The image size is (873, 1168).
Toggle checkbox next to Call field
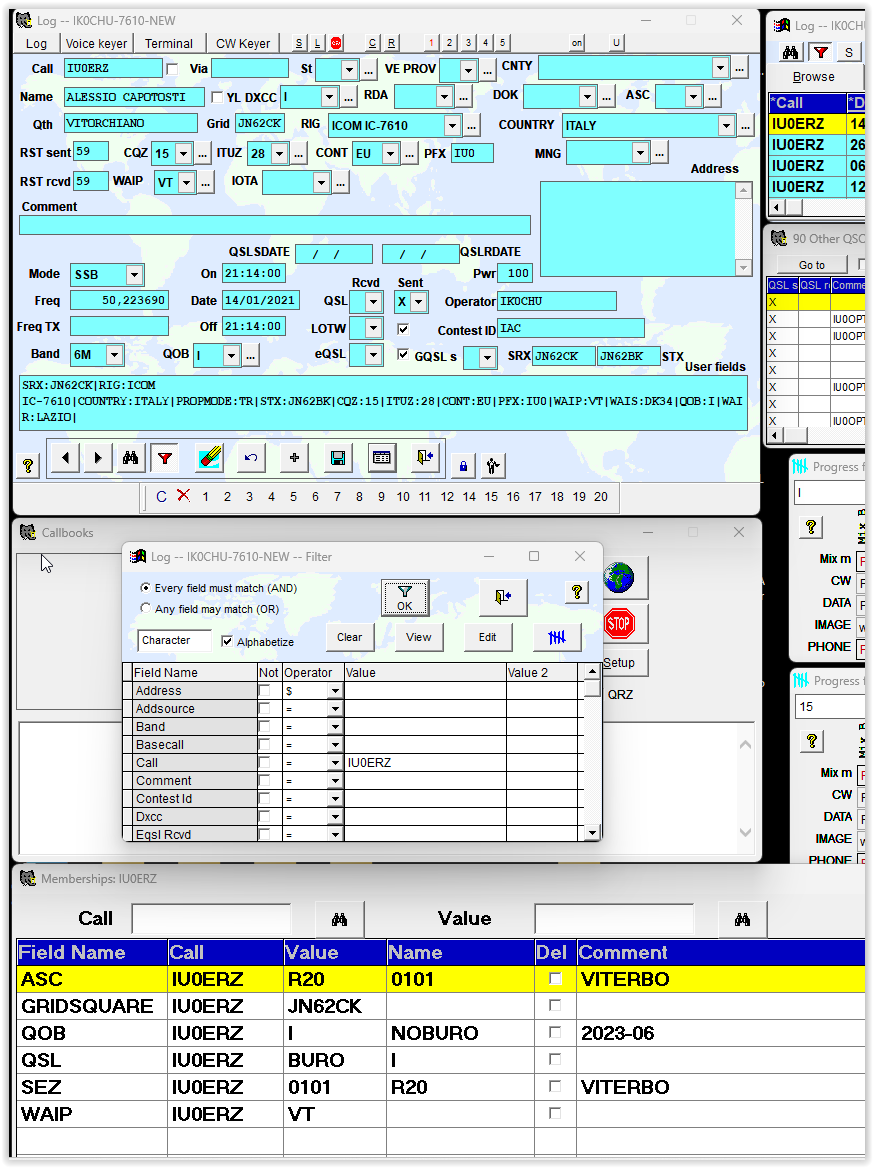click(173, 69)
